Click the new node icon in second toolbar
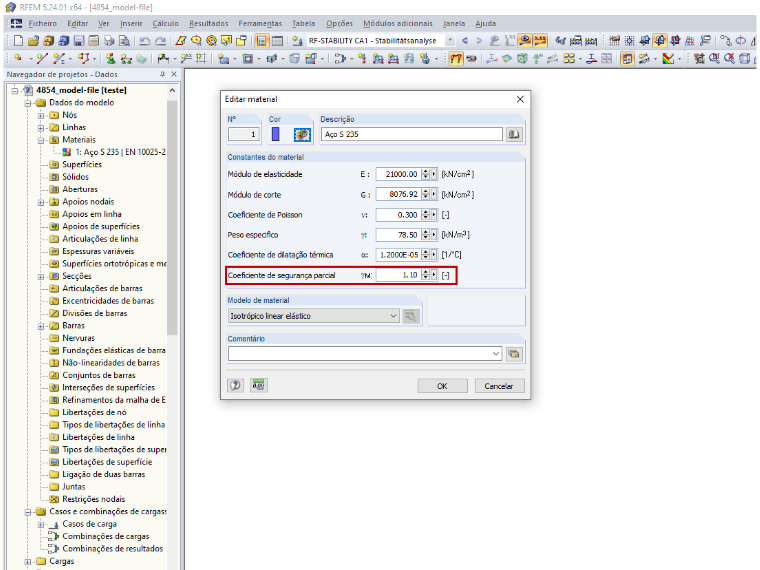 [18, 59]
